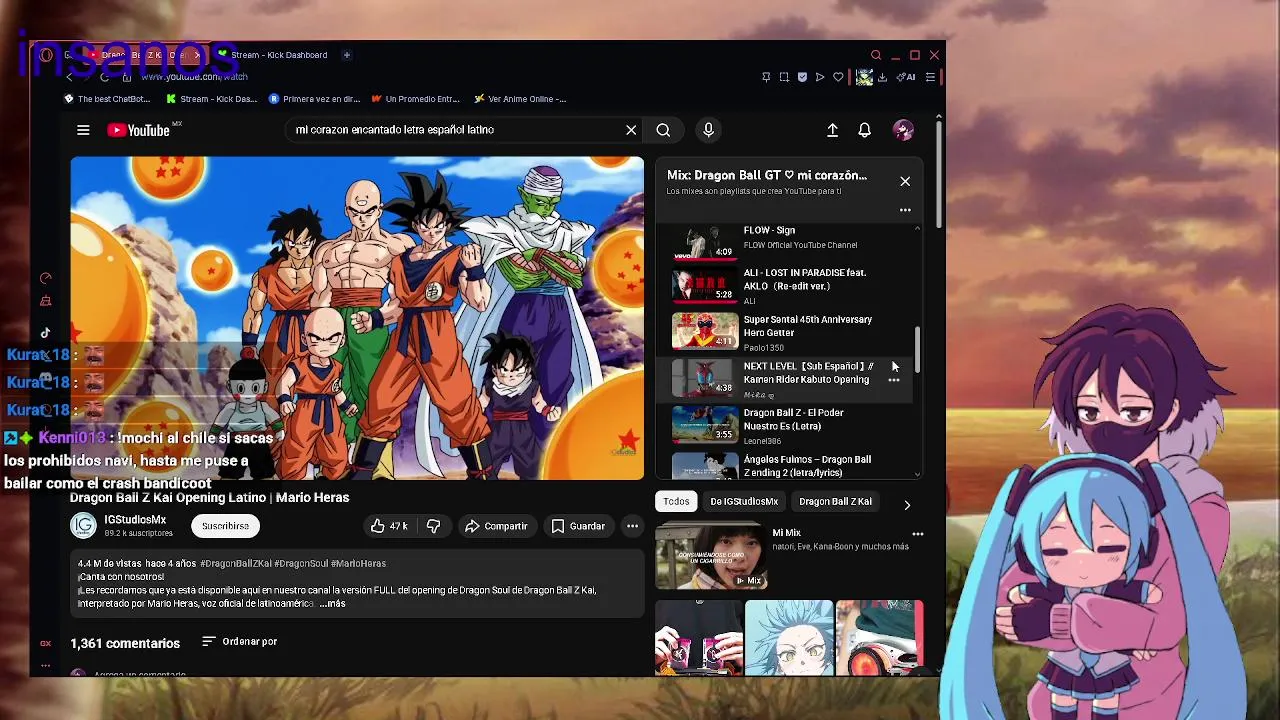Screen dimensions: 1280x720
Task: Open the Create upload icon
Action: pyautogui.click(x=832, y=130)
